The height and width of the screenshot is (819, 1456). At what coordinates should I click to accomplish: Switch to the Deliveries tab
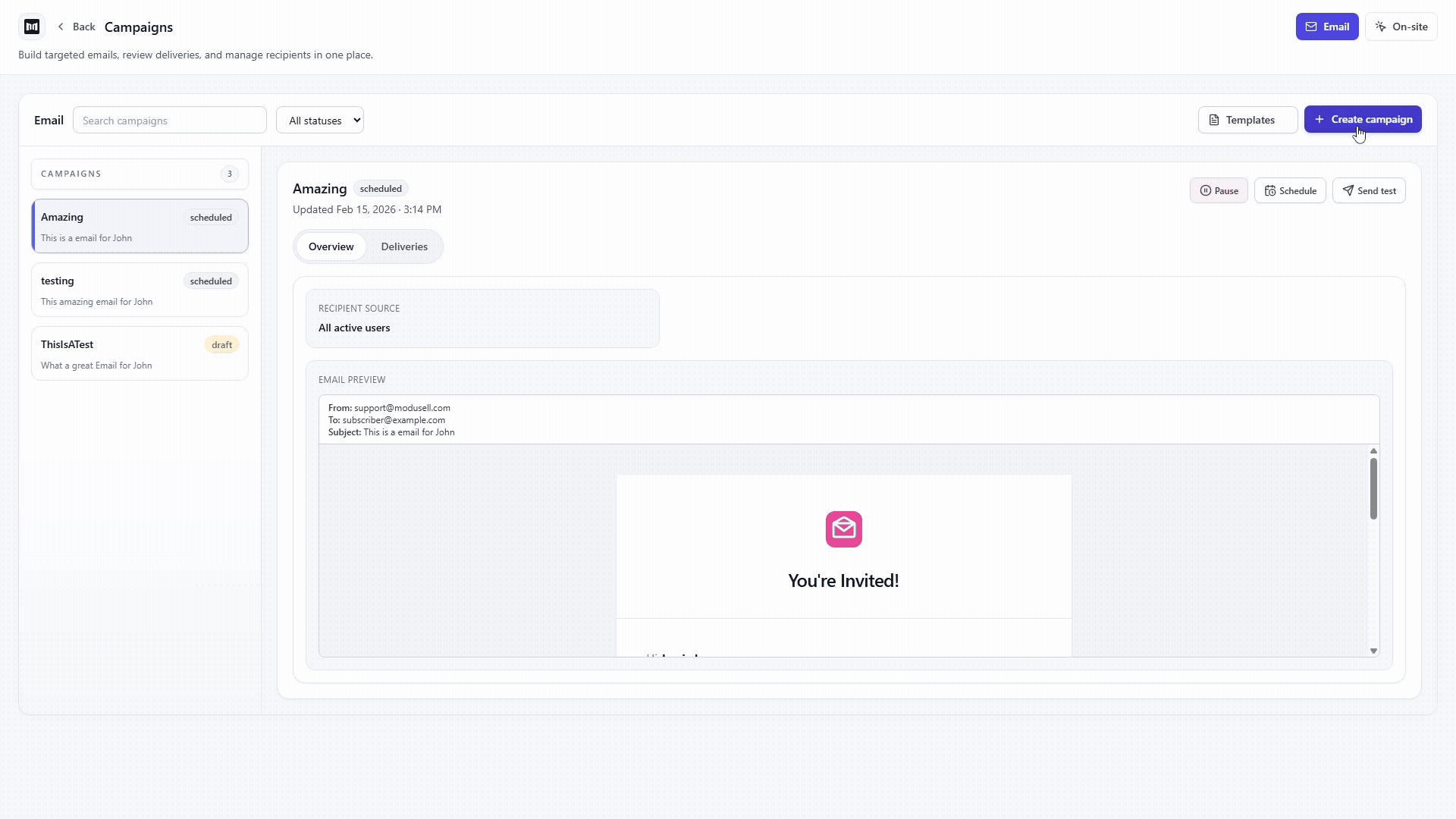[404, 247]
